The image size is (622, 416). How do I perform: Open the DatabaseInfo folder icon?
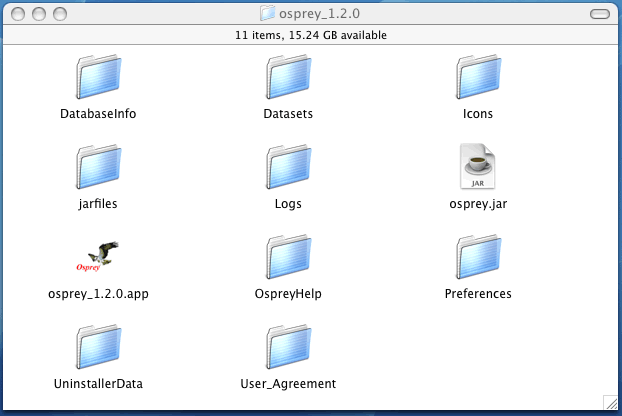(98, 77)
